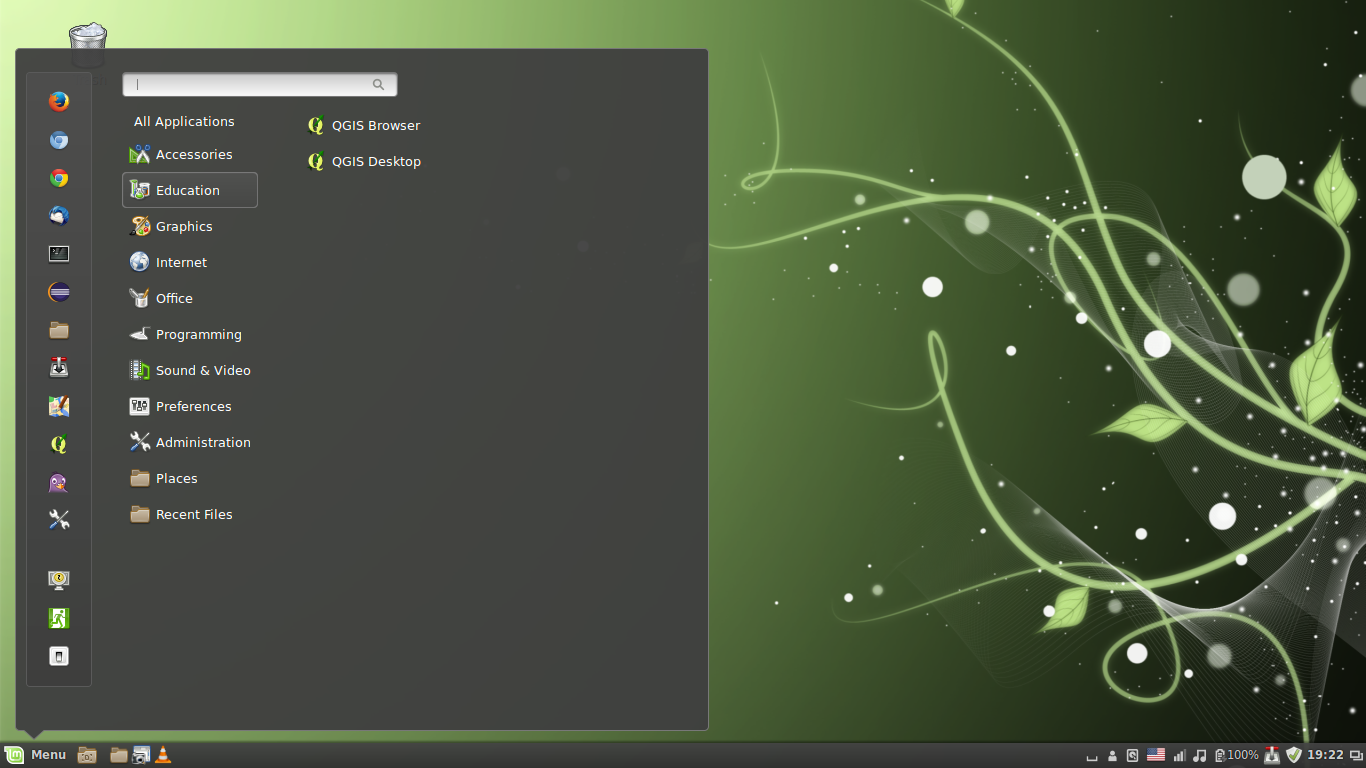Open the sound music note applet

click(x=1200, y=755)
